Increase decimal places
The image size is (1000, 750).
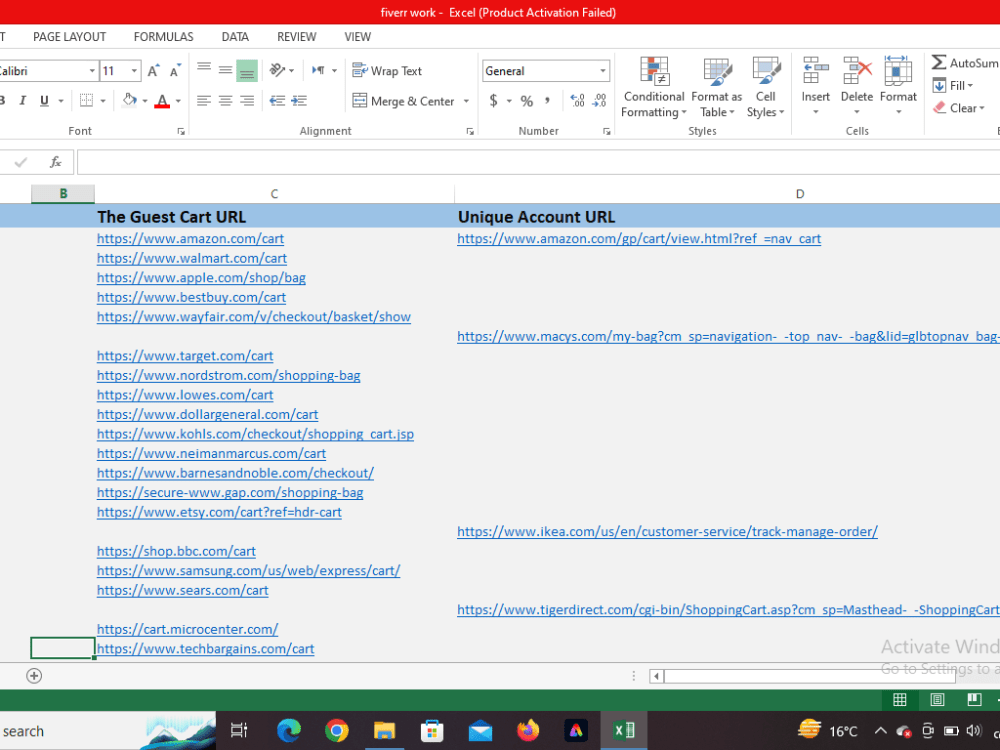[578, 101]
